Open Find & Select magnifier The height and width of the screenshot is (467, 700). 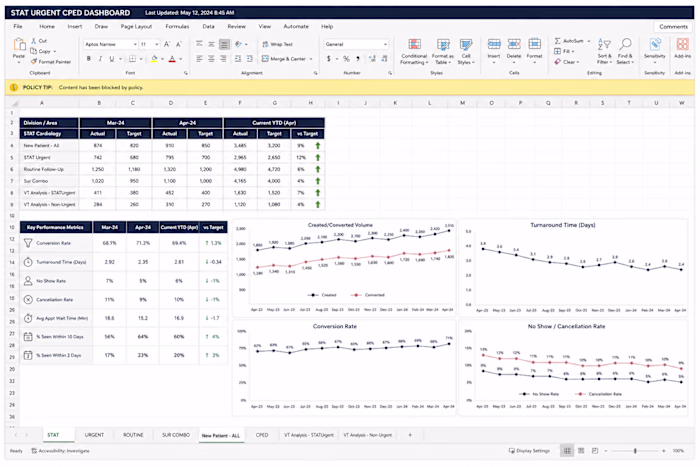(x=625, y=44)
